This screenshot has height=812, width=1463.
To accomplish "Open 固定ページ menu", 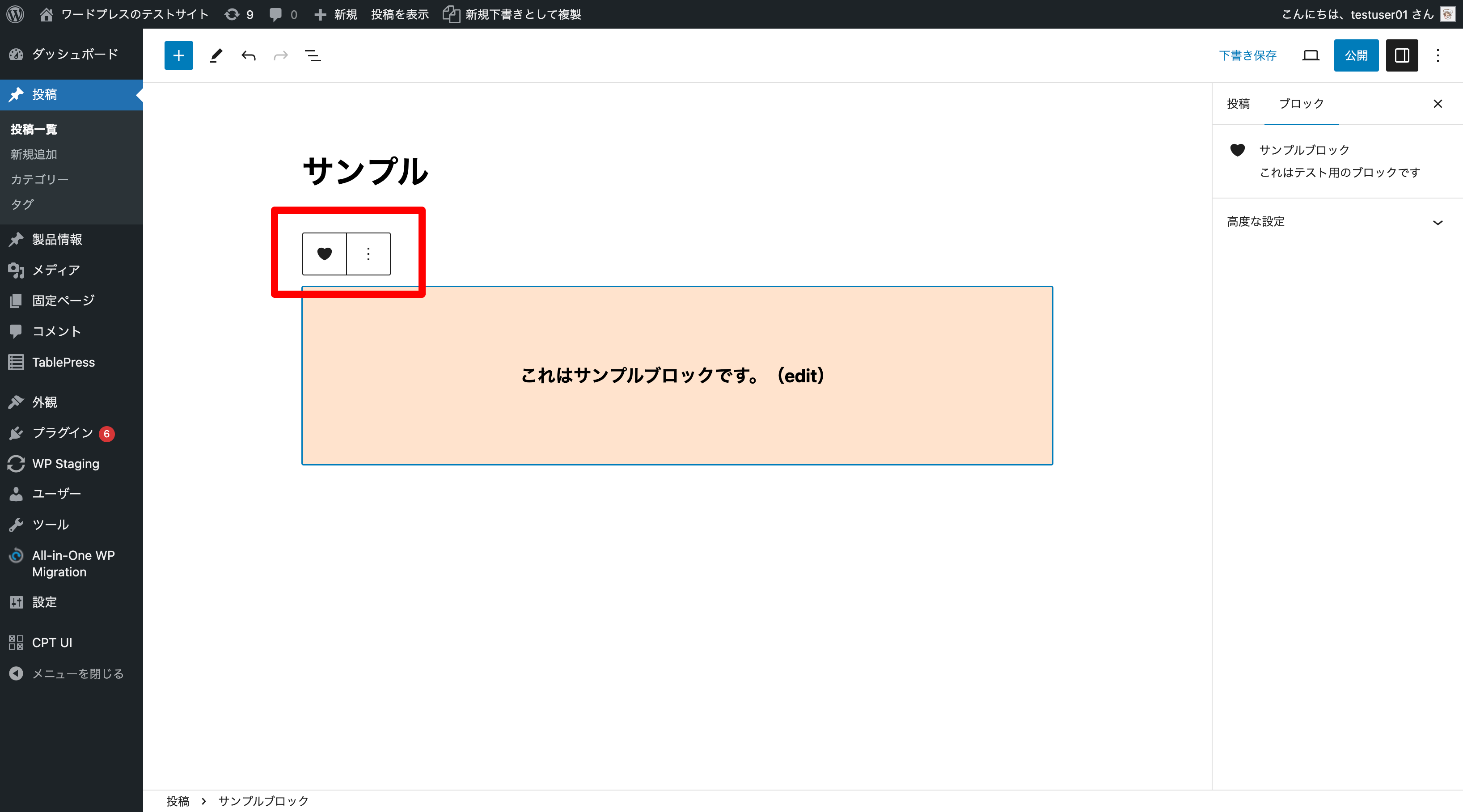I will 72,300.
